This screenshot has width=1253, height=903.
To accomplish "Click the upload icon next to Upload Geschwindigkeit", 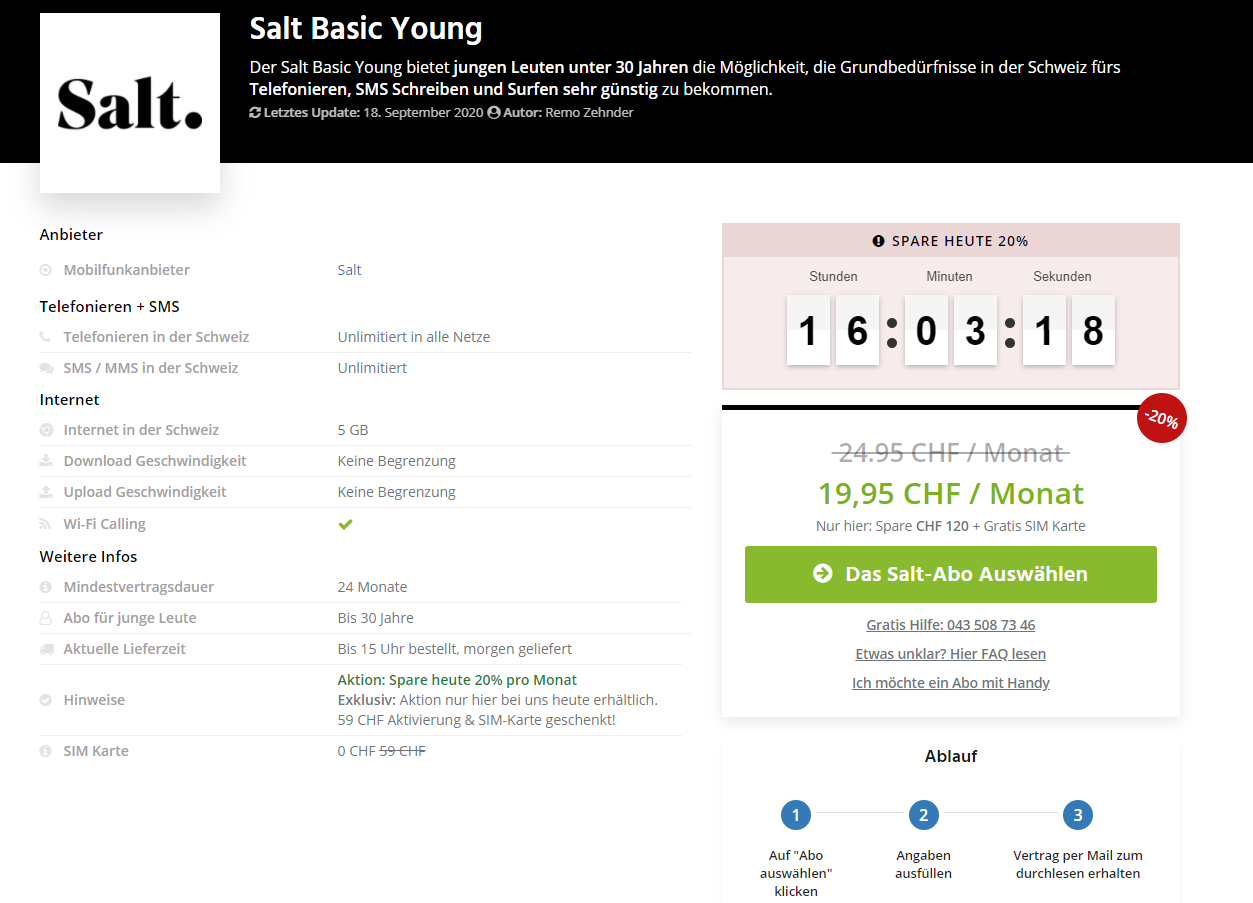I will click(46, 492).
